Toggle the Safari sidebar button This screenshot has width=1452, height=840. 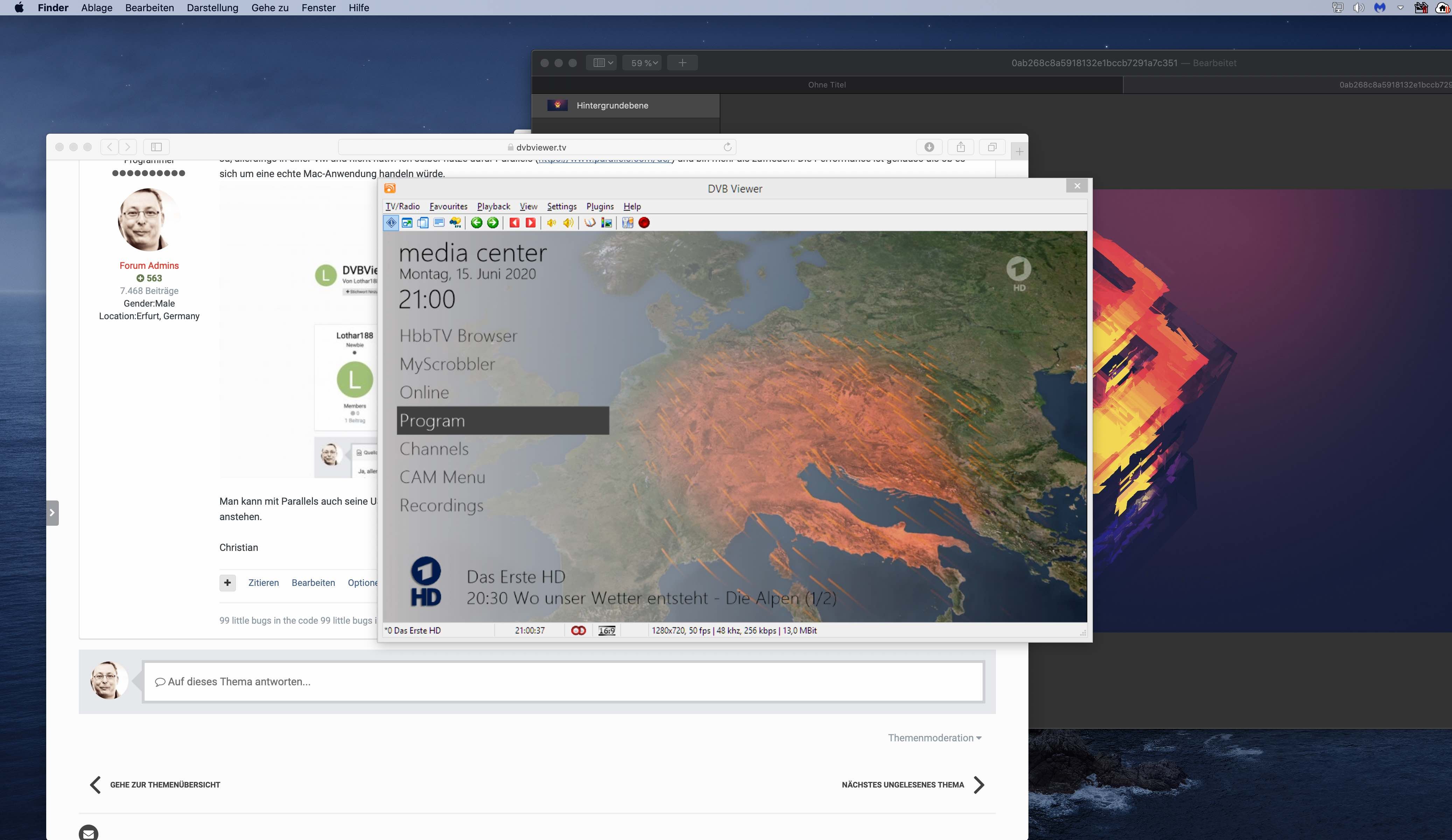coord(156,147)
